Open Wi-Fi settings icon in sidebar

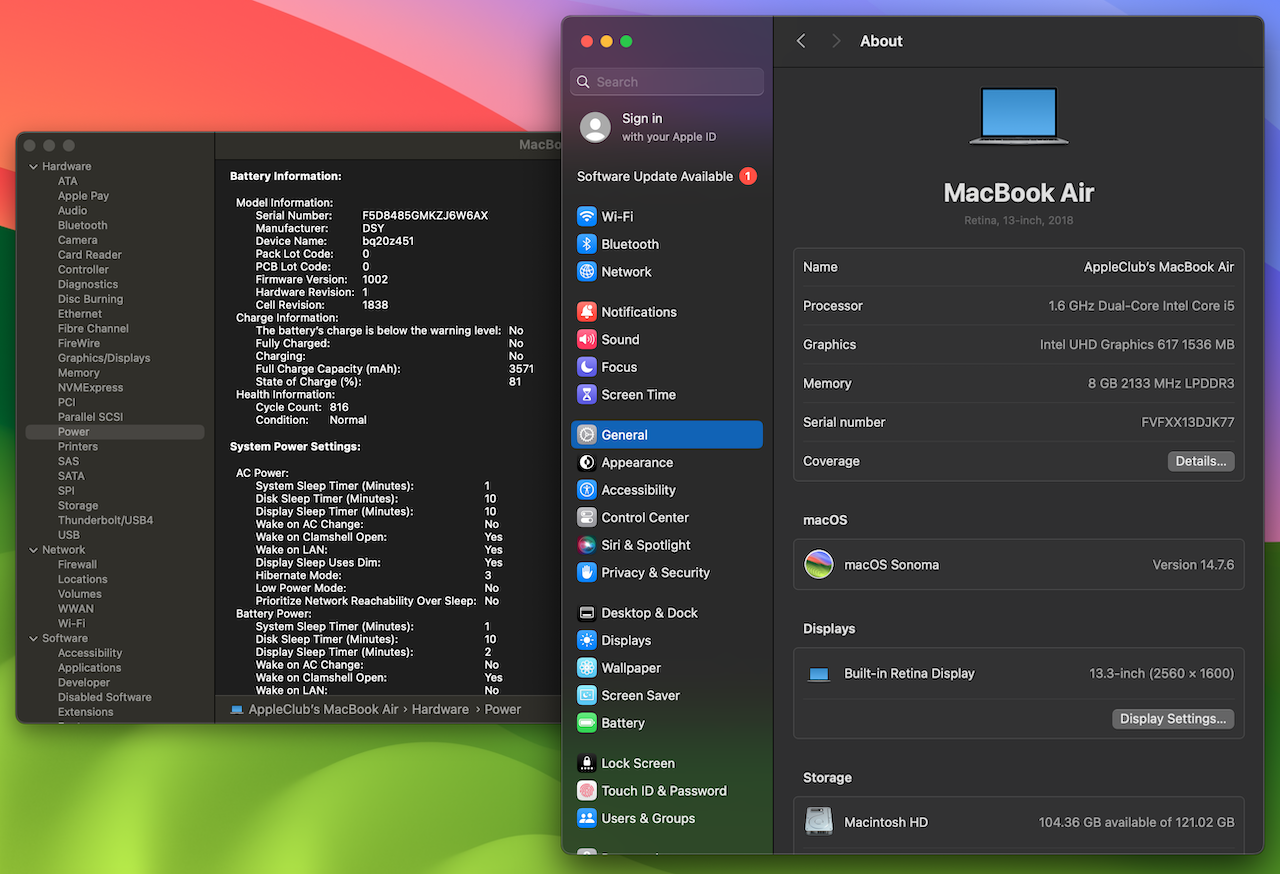point(587,216)
